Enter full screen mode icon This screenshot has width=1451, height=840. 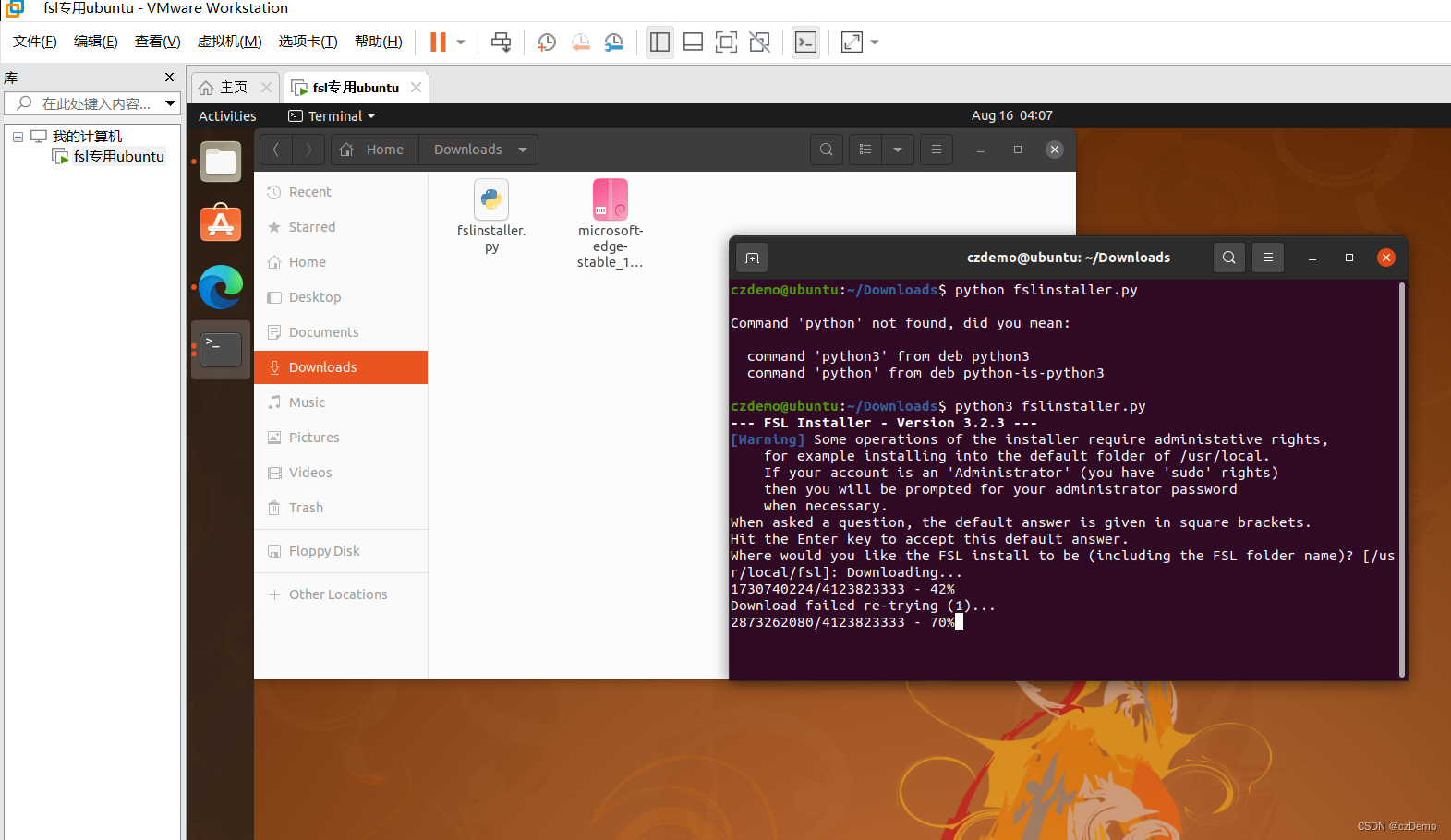[x=726, y=42]
